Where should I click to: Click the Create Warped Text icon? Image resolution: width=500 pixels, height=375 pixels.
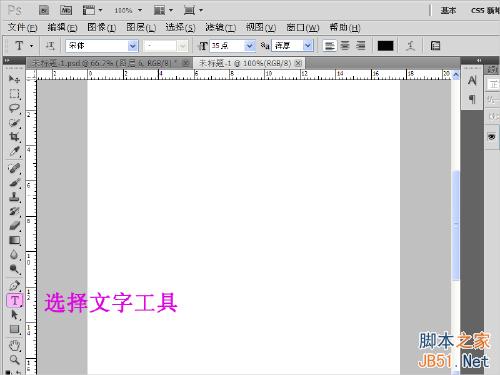(x=411, y=46)
